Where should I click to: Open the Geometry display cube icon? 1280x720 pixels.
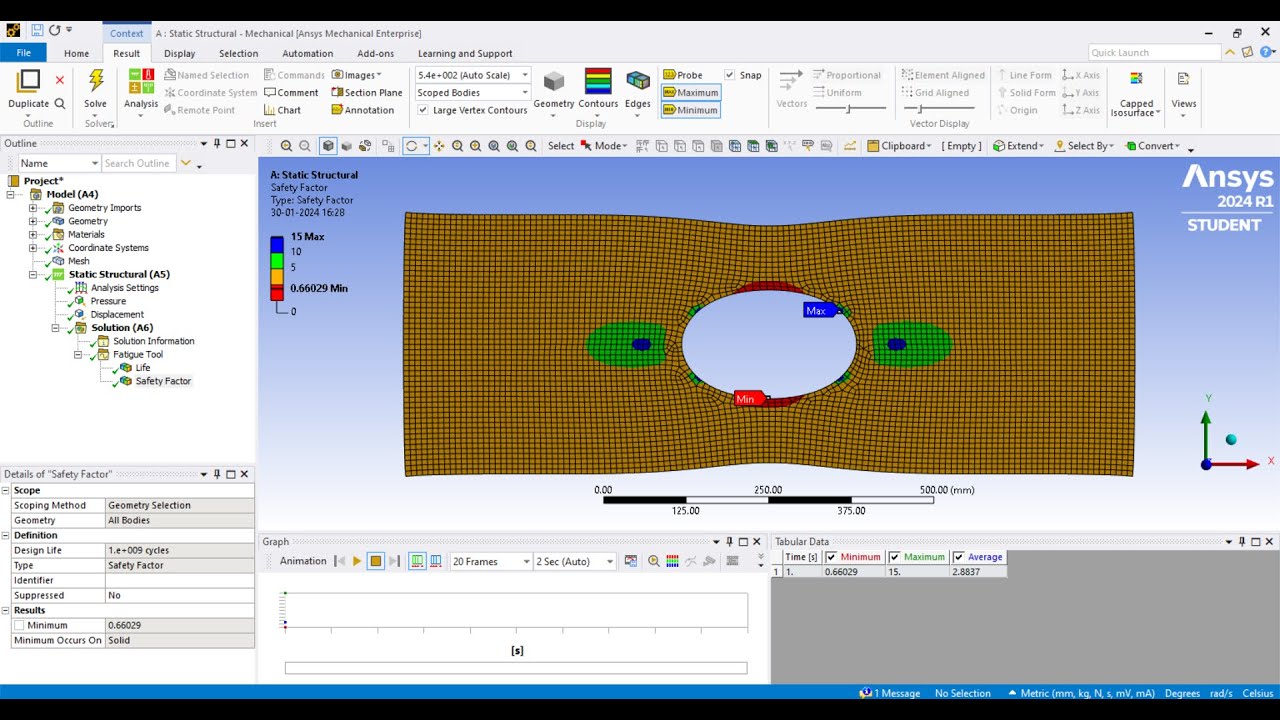coord(553,81)
